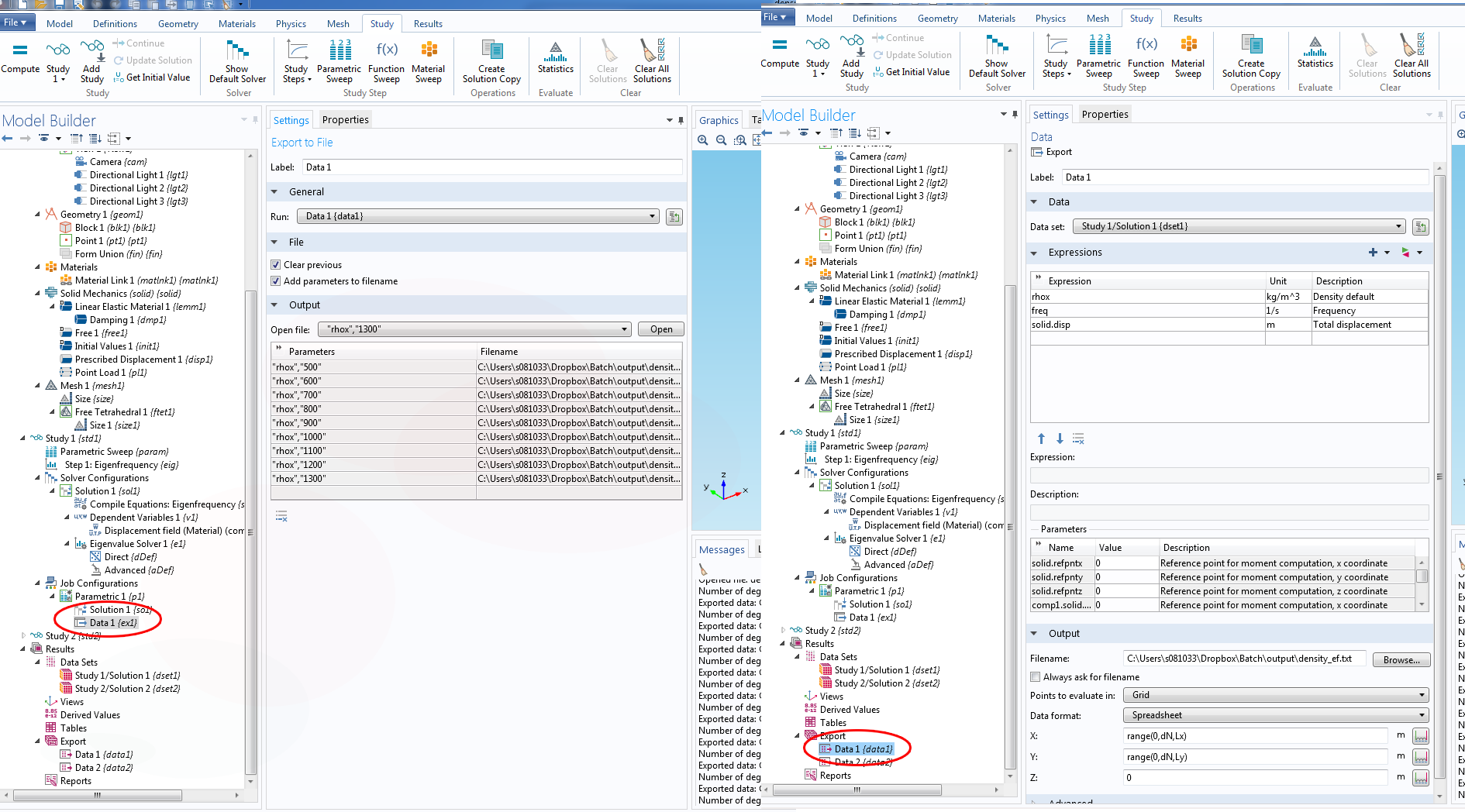Switch to the Graphics tab
This screenshot has height=812, width=1465.
(x=719, y=120)
